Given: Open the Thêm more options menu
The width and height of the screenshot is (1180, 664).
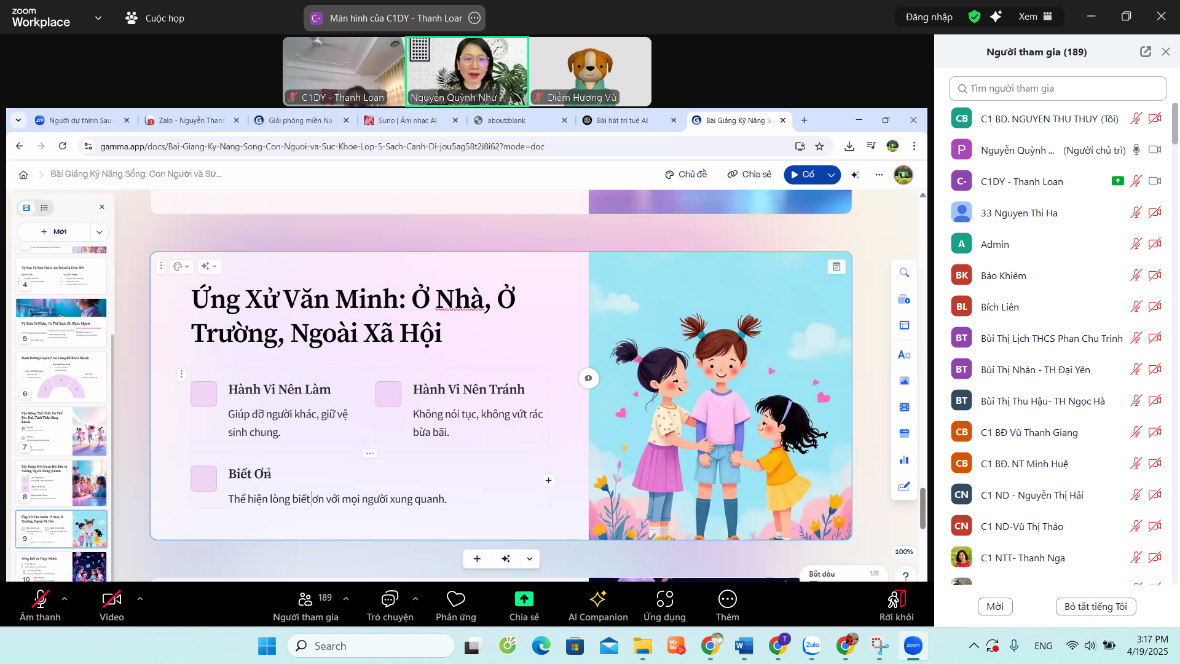Looking at the screenshot, I should pyautogui.click(x=727, y=605).
